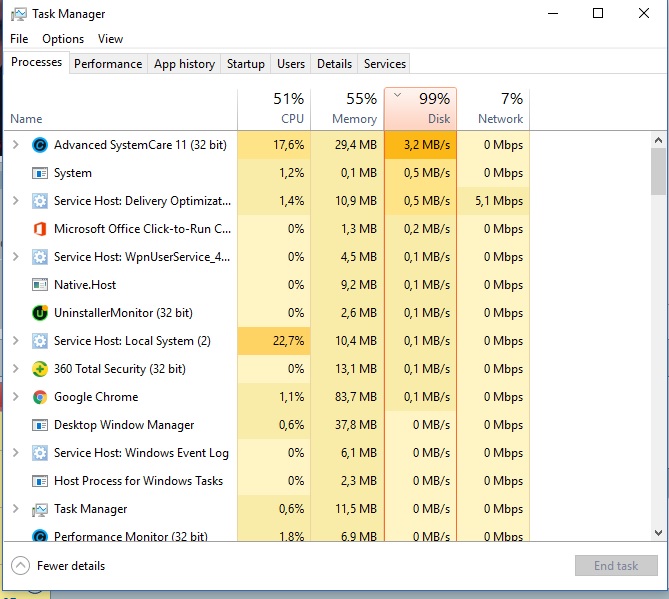
Task: Open the View menu
Action: 110,39
